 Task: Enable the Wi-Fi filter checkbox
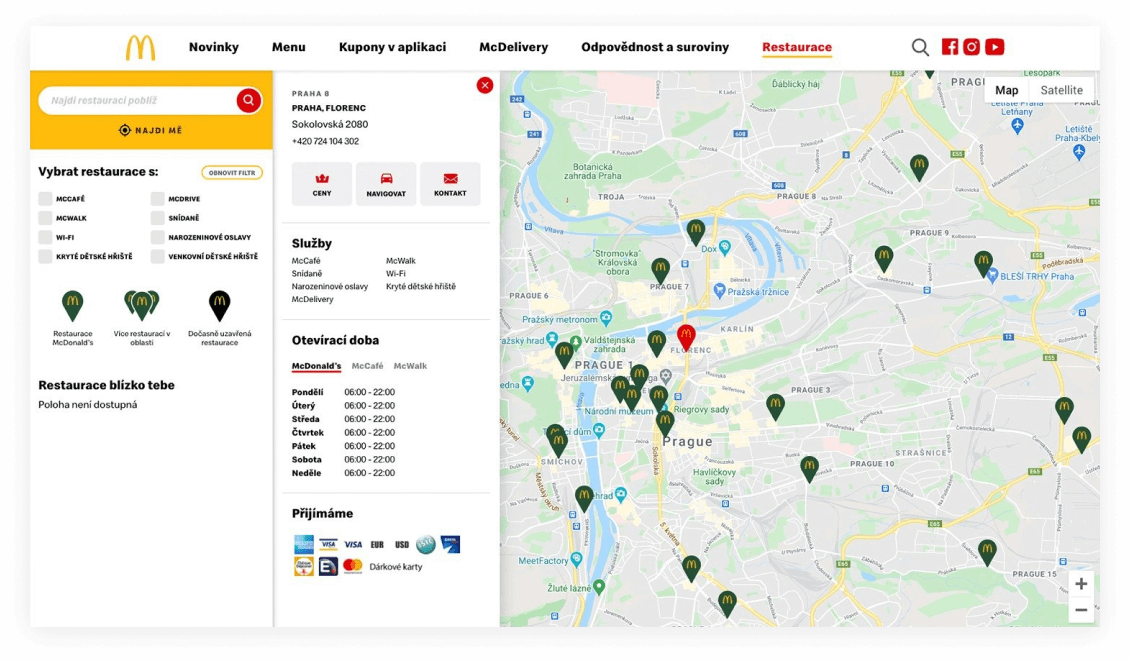[45, 237]
